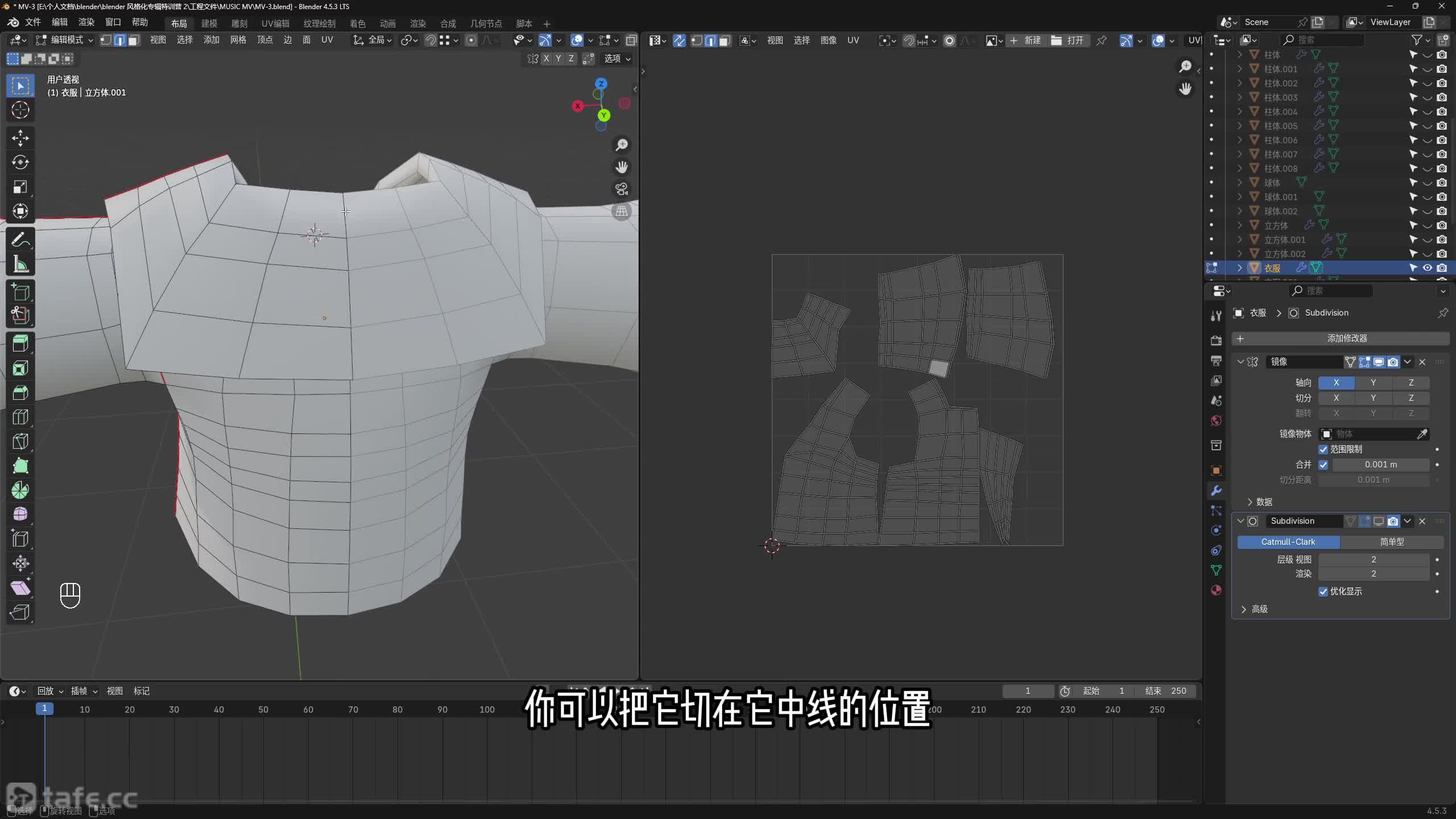Click the 层级 视图 levels field
Image resolution: width=1456 pixels, height=819 pixels.
pyautogui.click(x=1374, y=560)
